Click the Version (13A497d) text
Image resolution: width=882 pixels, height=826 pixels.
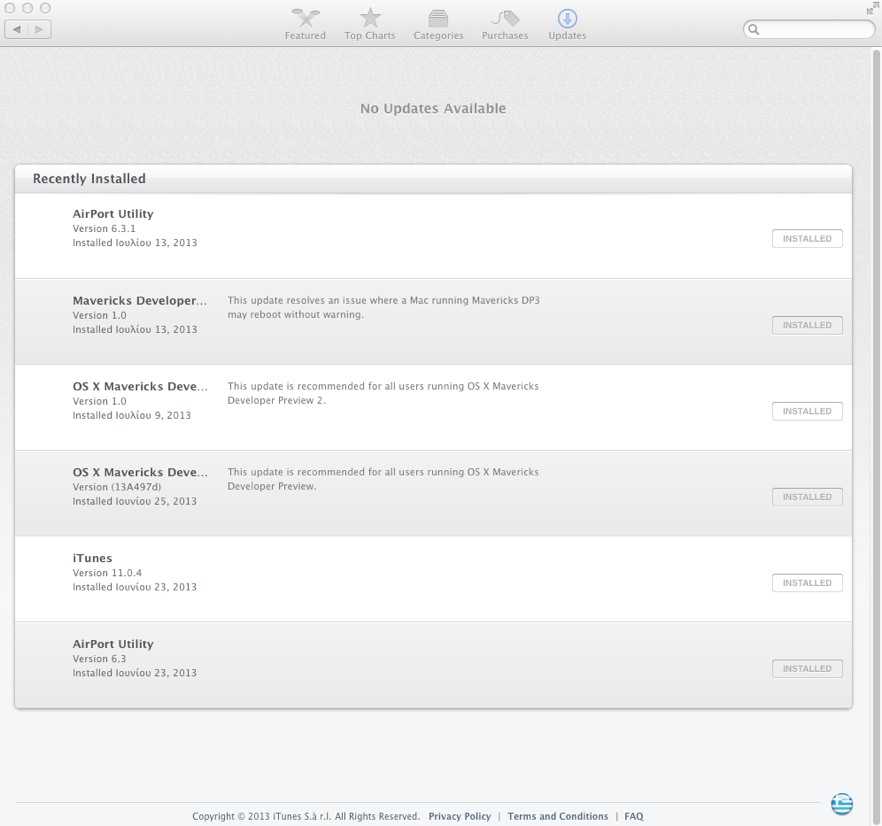coord(116,487)
